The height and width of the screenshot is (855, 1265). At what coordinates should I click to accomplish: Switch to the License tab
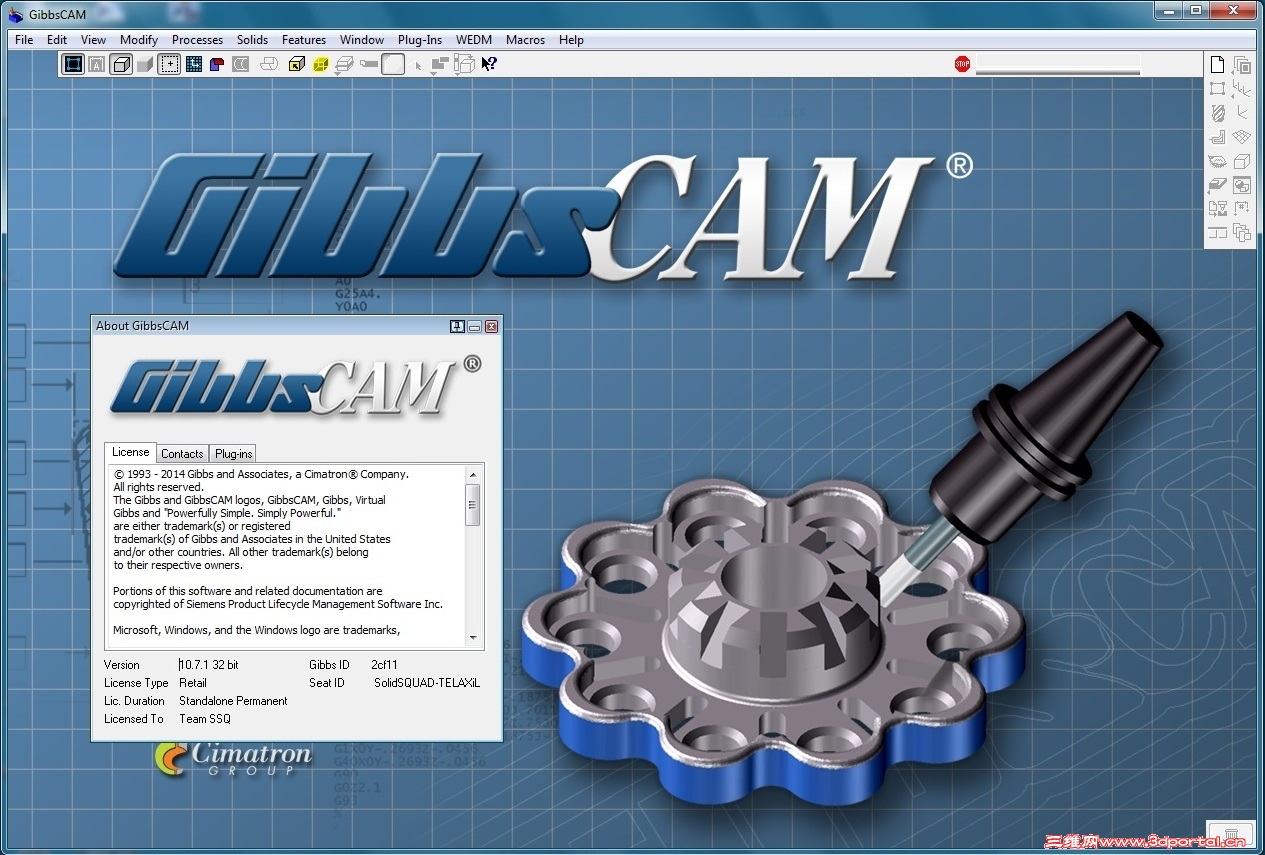pyautogui.click(x=130, y=452)
